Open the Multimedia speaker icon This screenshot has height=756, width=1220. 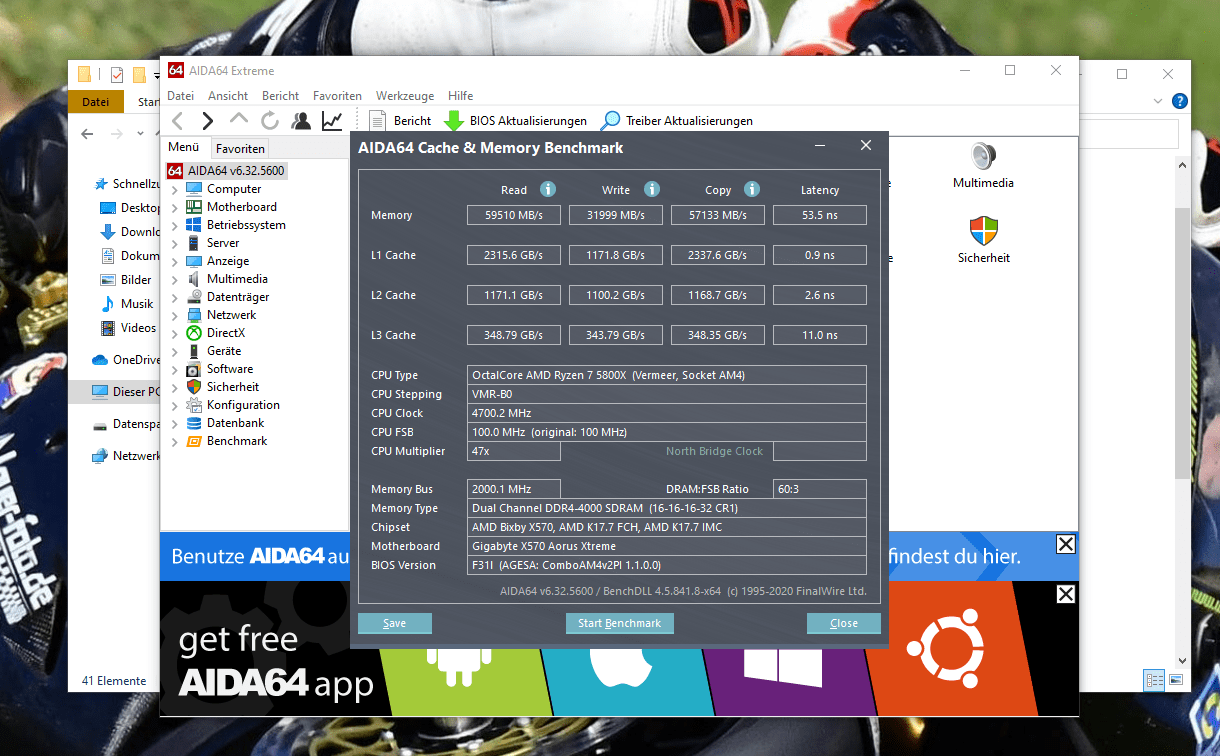coord(983,157)
